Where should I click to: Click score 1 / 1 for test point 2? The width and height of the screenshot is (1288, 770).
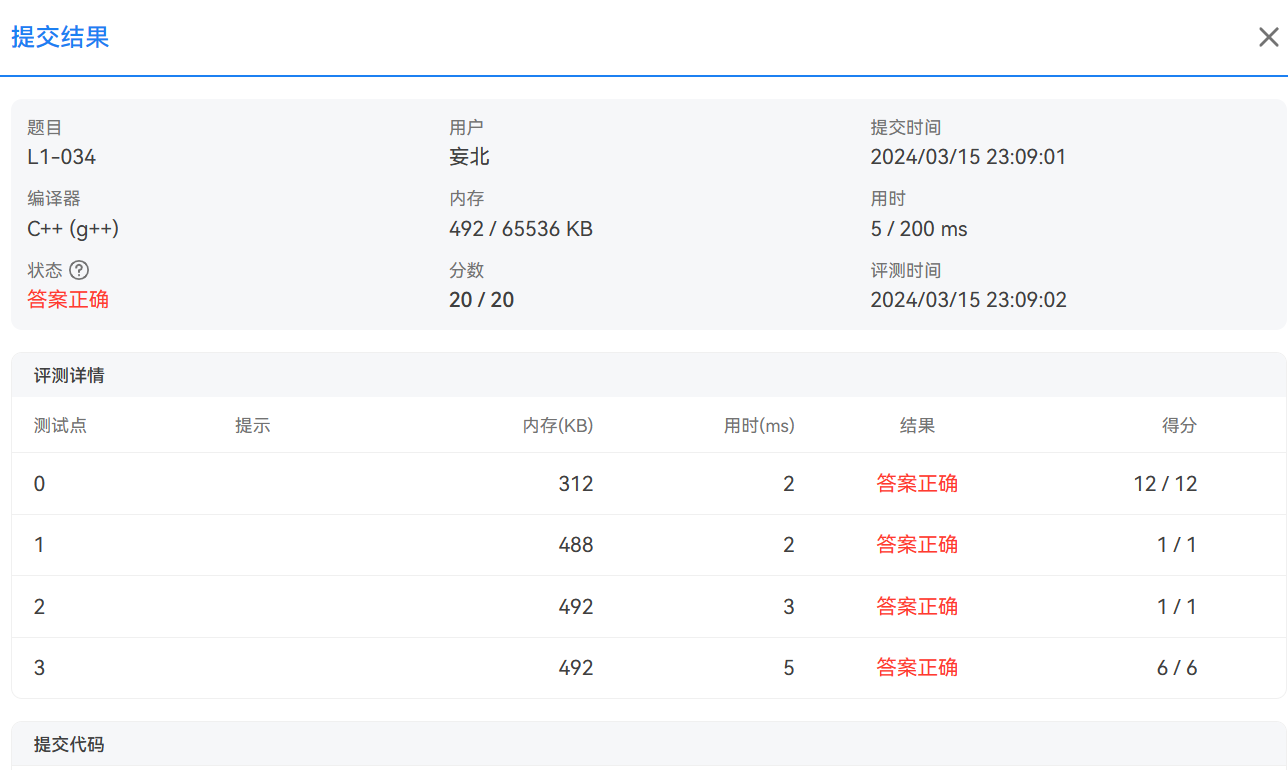coord(1176,607)
